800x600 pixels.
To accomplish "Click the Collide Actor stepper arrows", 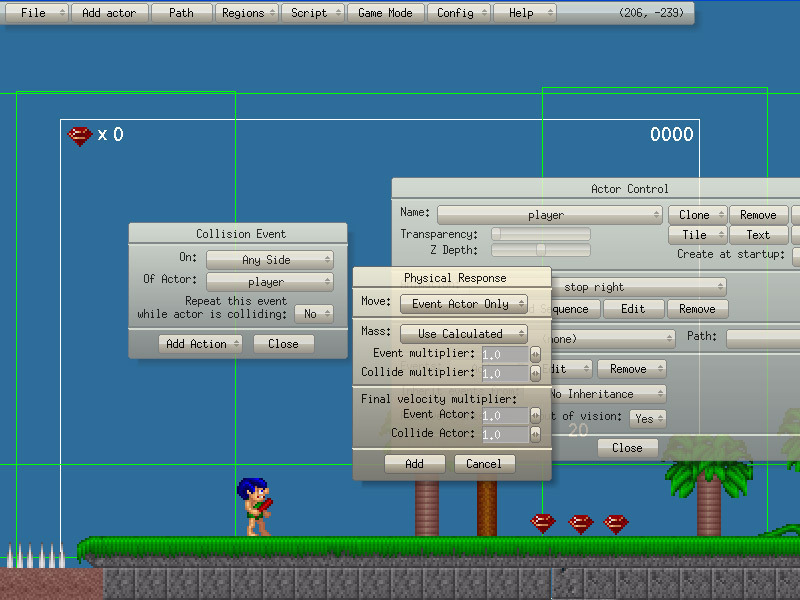I will (x=535, y=434).
